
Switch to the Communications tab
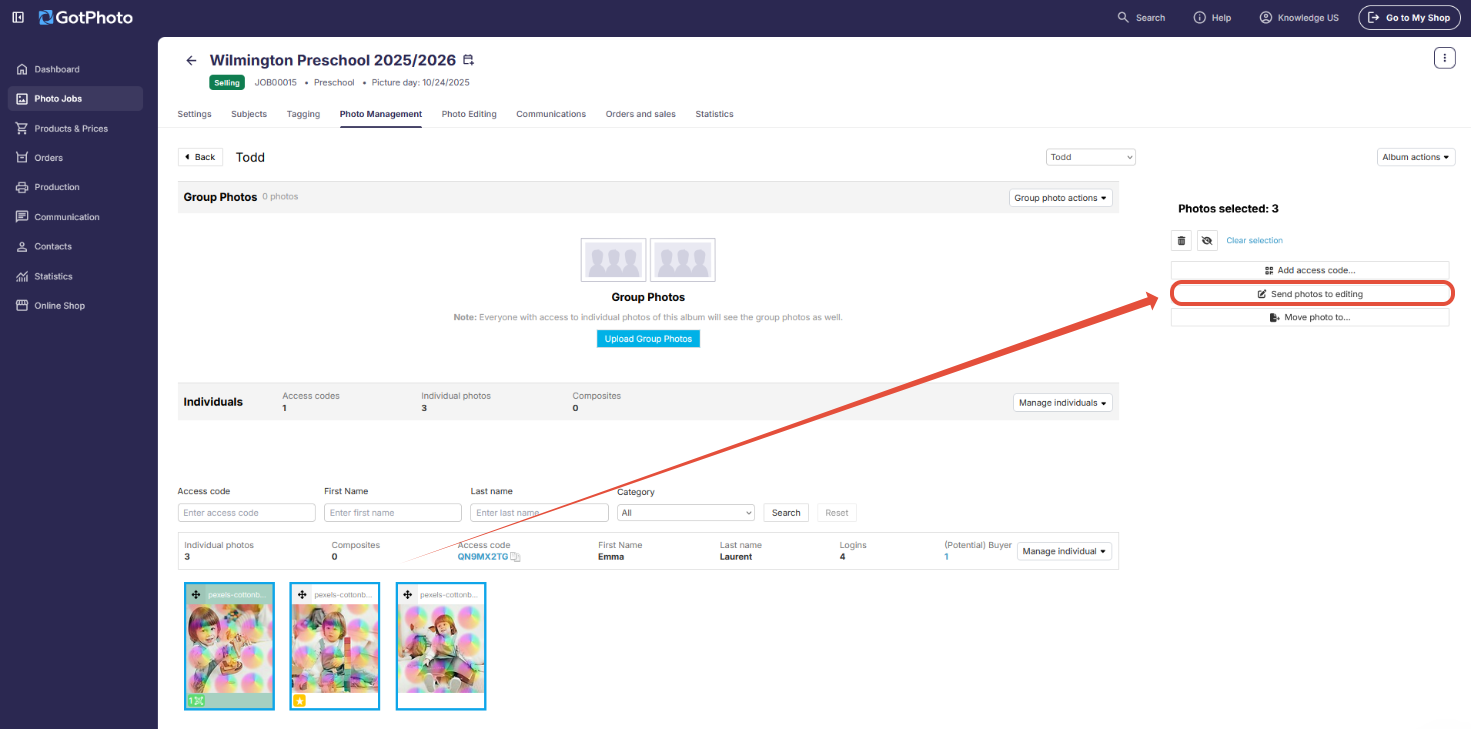[x=551, y=114]
